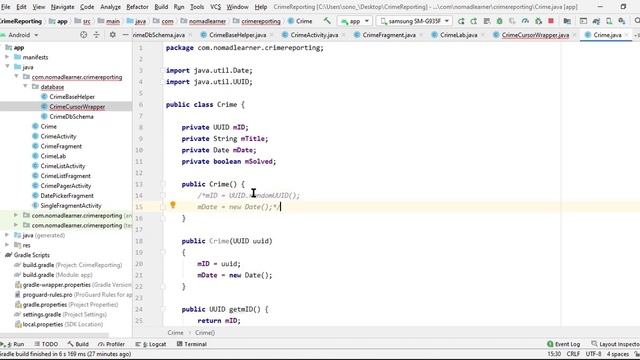Open the SDK Manager icon
Screen dimensions: 640x360
coord(622,21)
